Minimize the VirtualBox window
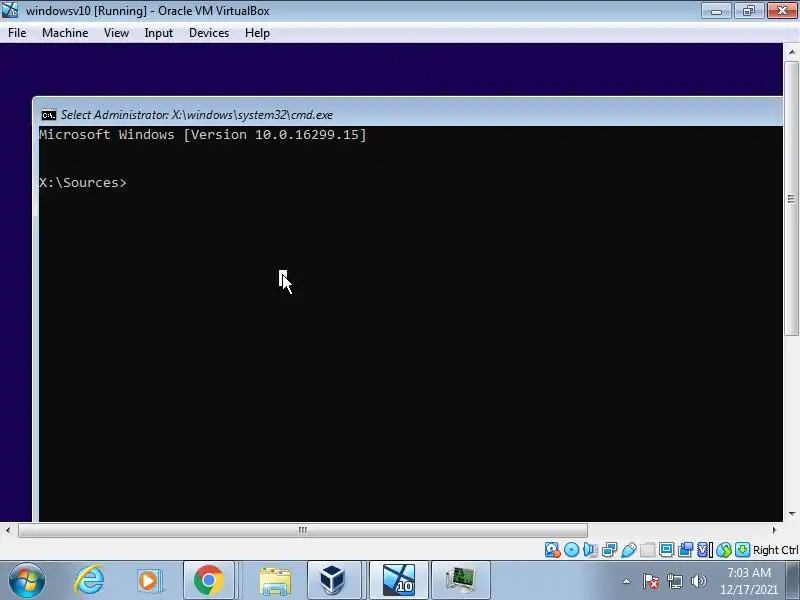This screenshot has height=600, width=800. [x=716, y=11]
